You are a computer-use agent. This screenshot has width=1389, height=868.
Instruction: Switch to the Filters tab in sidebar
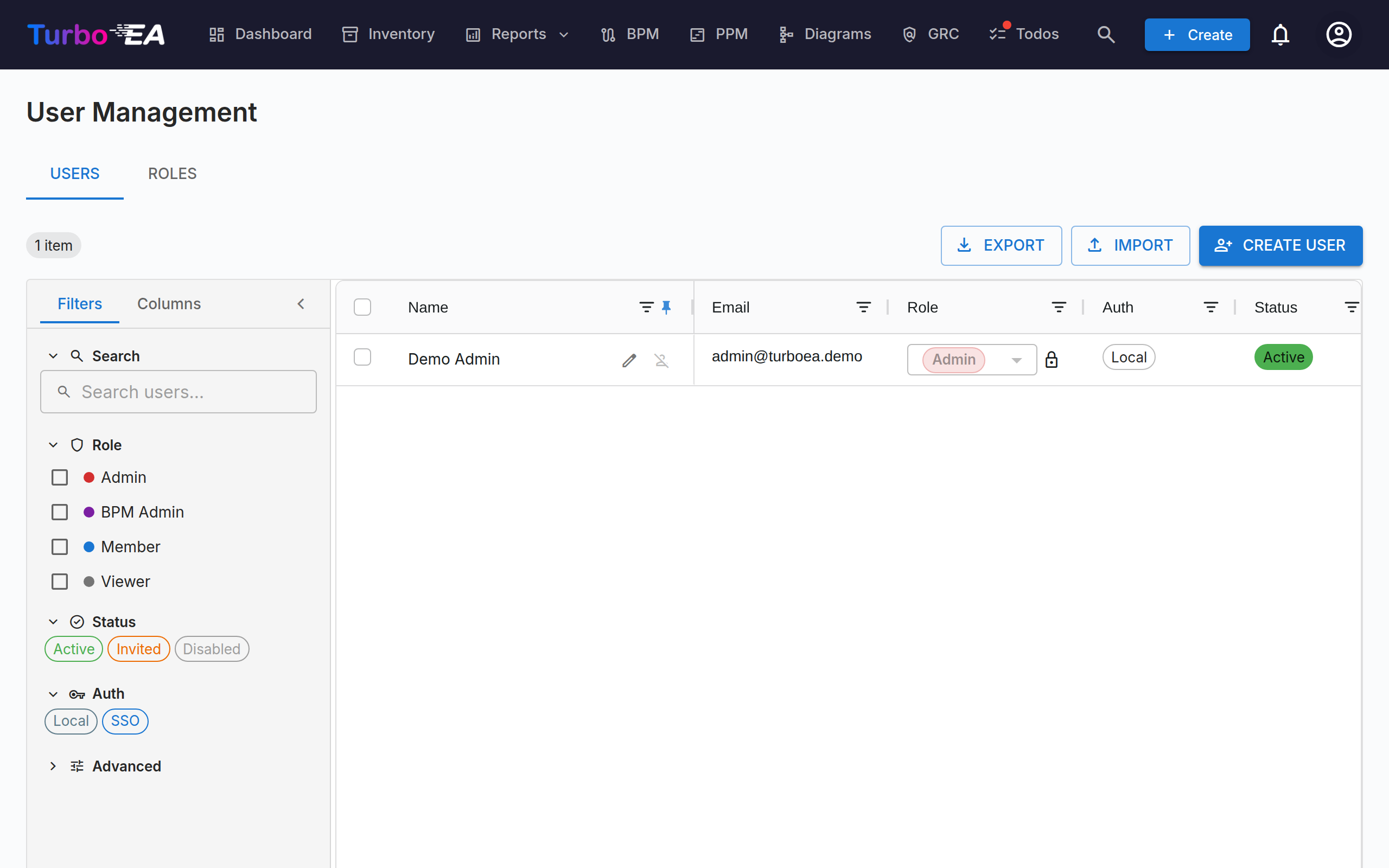(80, 304)
